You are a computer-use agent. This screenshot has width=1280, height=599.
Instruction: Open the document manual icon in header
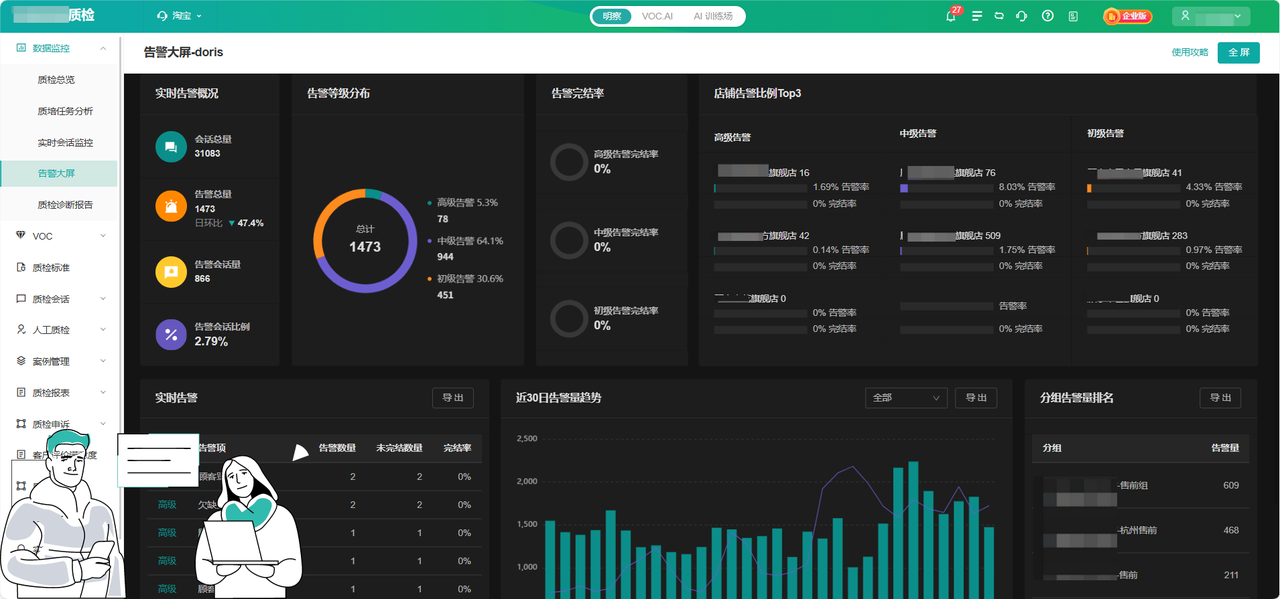[x=1073, y=16]
